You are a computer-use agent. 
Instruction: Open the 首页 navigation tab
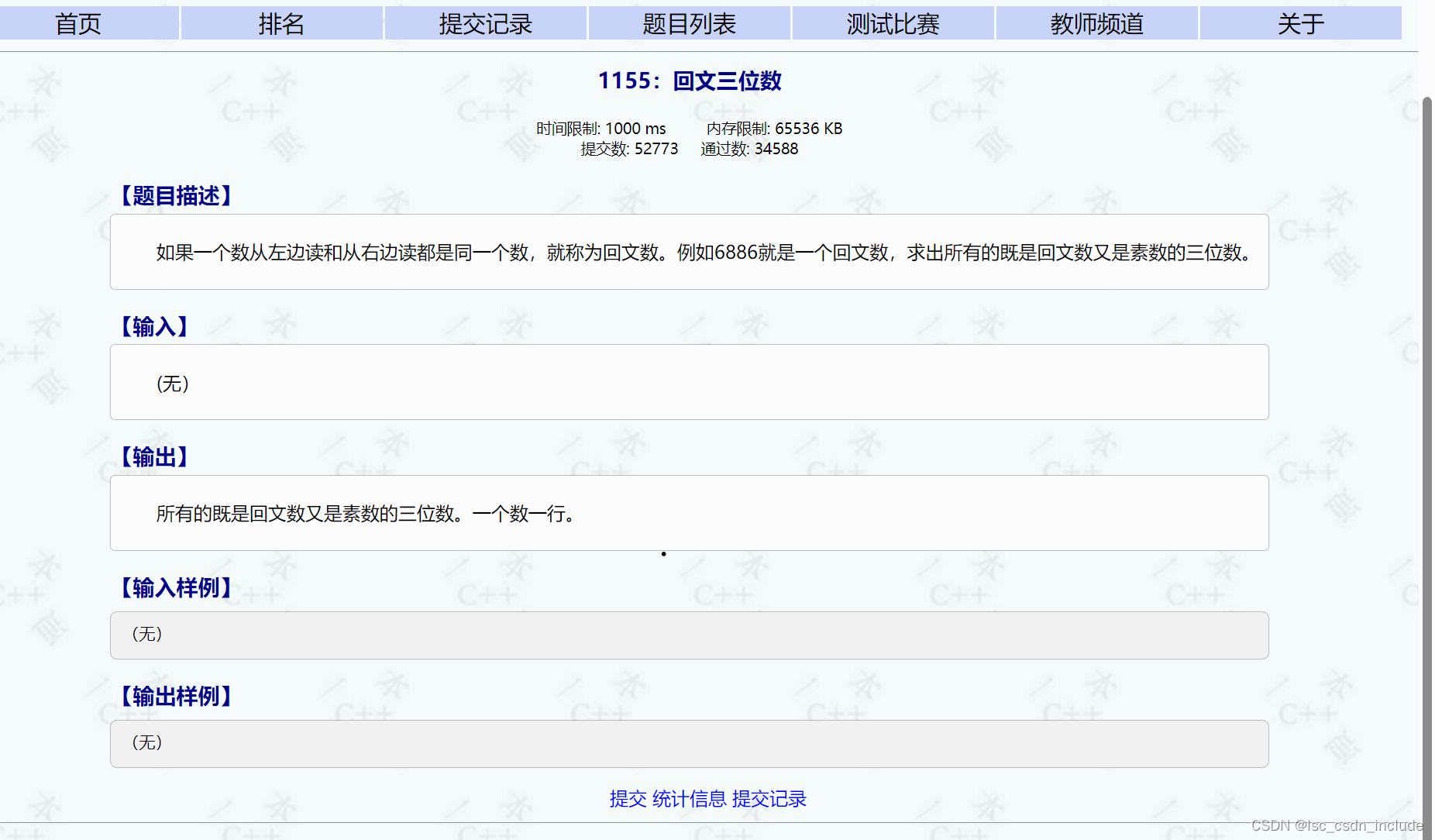click(78, 23)
